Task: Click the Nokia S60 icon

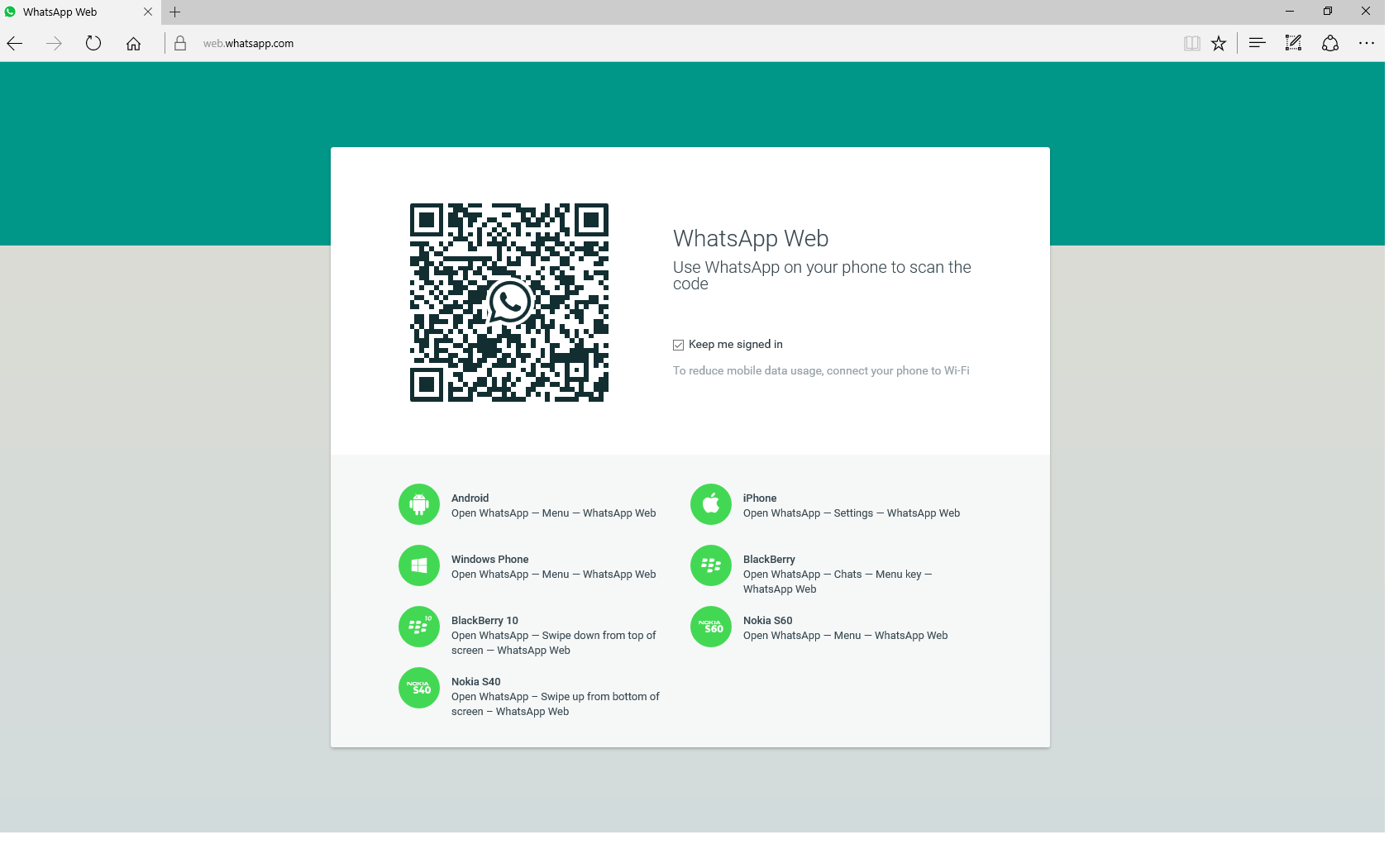Action: click(x=711, y=627)
